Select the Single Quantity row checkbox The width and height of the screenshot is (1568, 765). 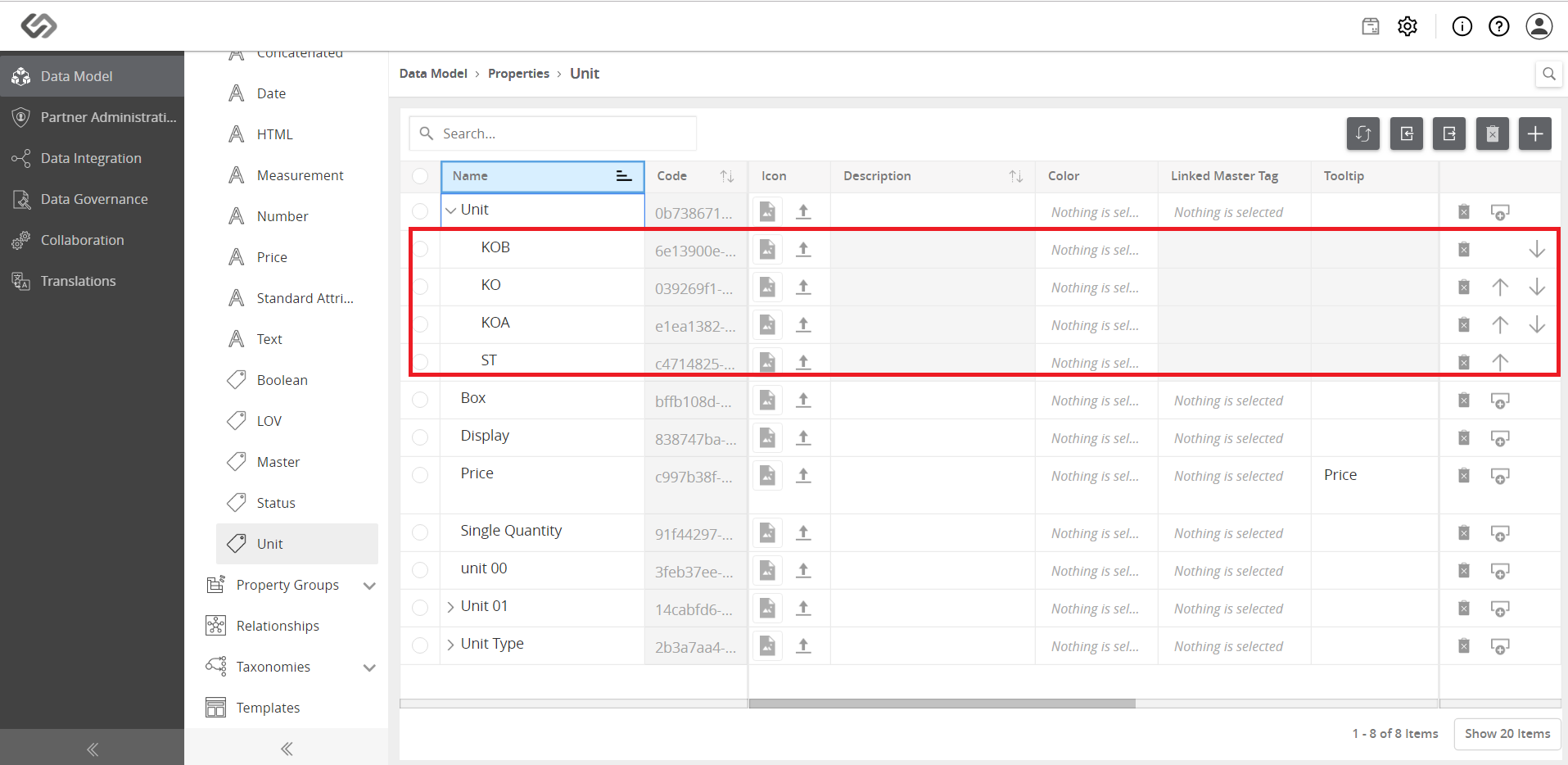tap(420, 532)
